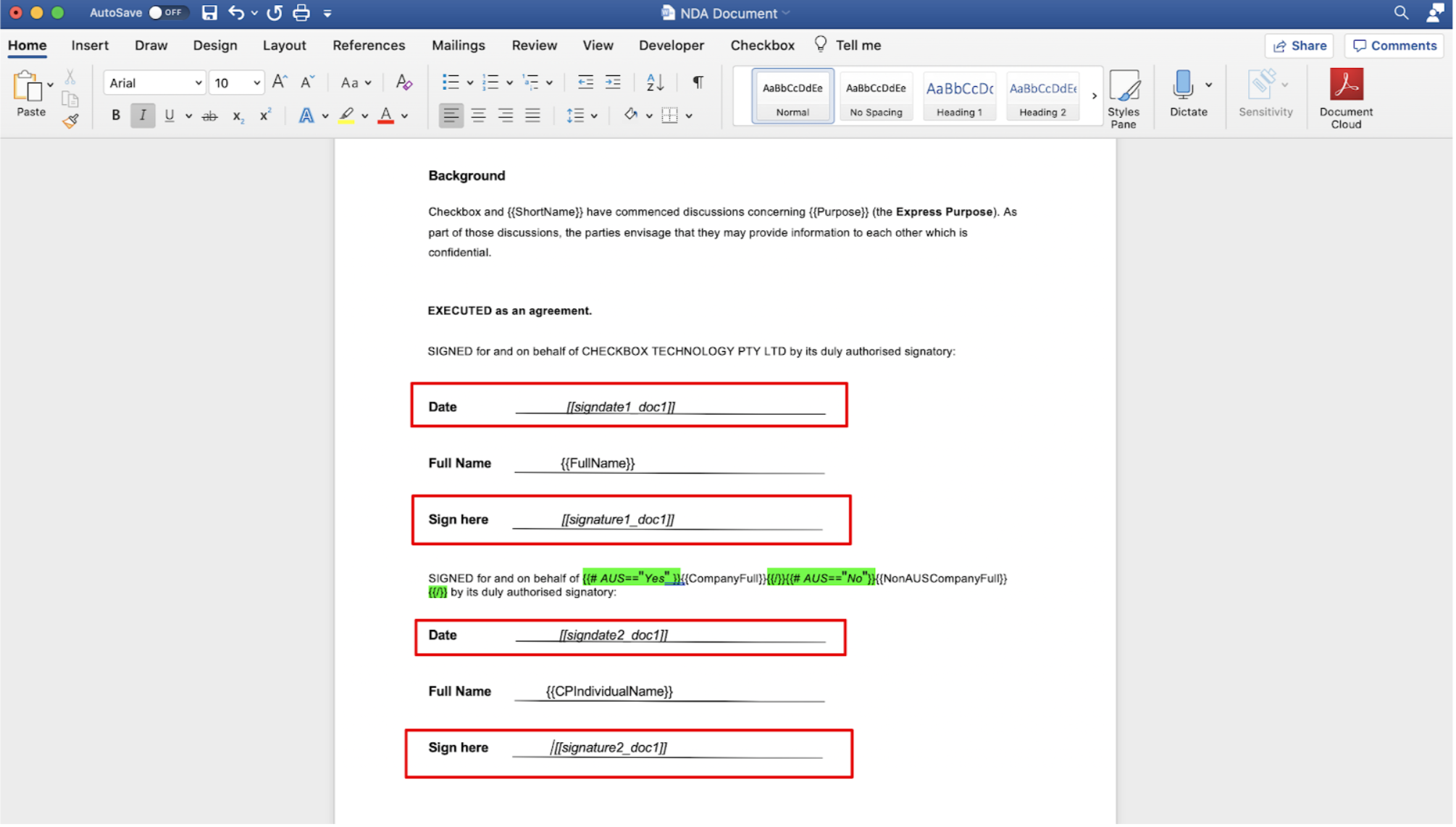Click the Copy icon
This screenshot has width=1456, height=827.
(x=70, y=99)
